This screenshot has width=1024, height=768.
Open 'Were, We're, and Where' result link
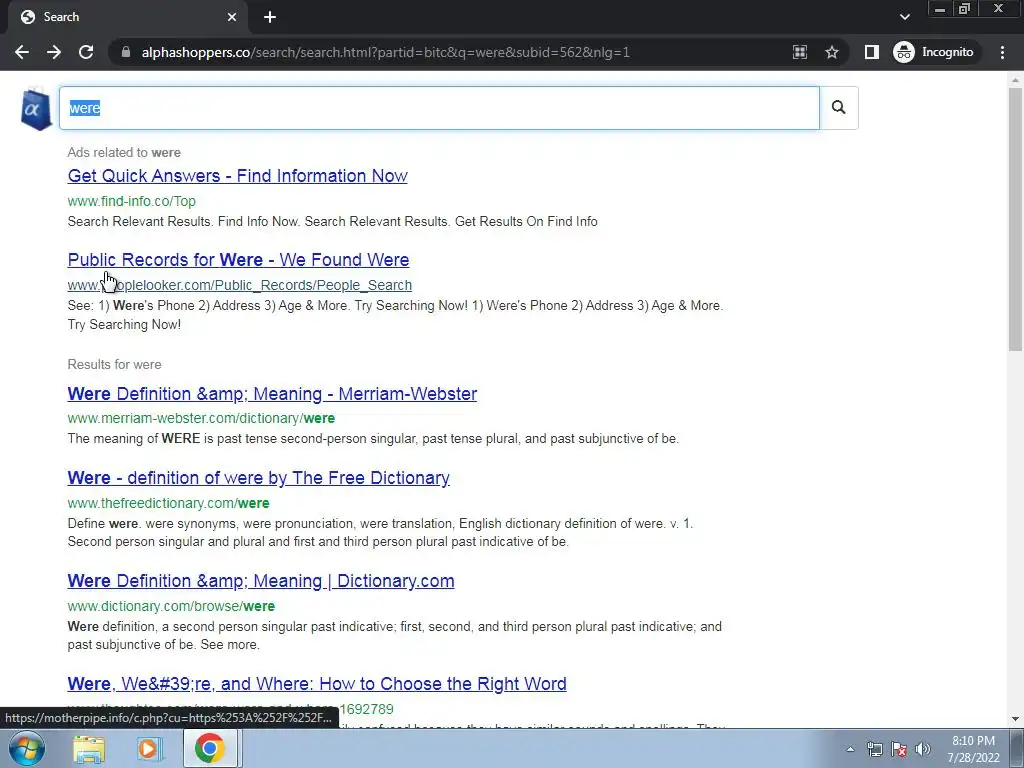pyautogui.click(x=317, y=684)
